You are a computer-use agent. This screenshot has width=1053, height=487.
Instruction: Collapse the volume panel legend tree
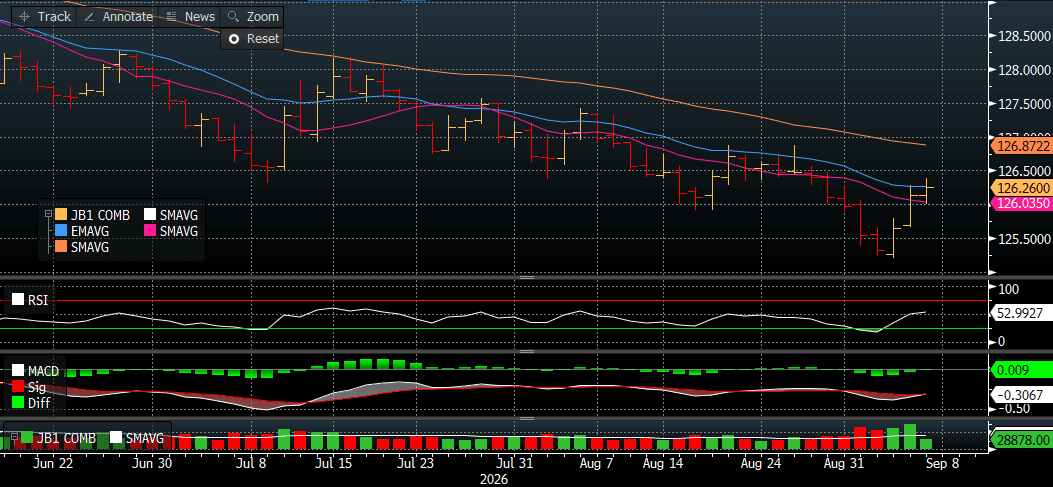(15, 435)
